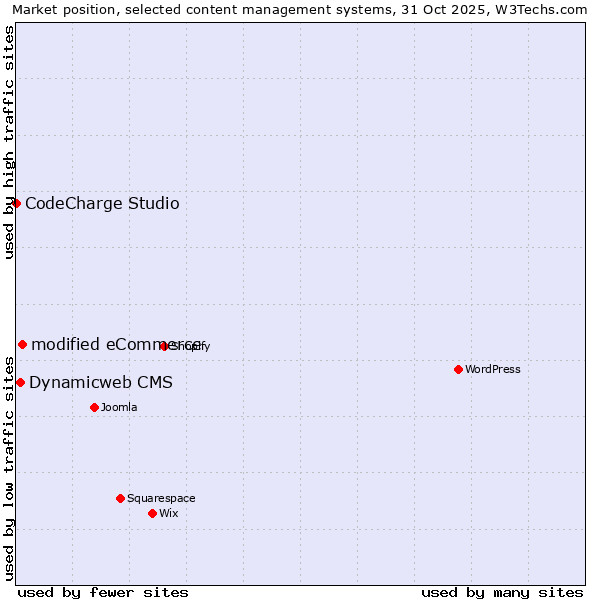Click the WordPress text label
Viewport: 600px width, 600px height.
point(493,369)
